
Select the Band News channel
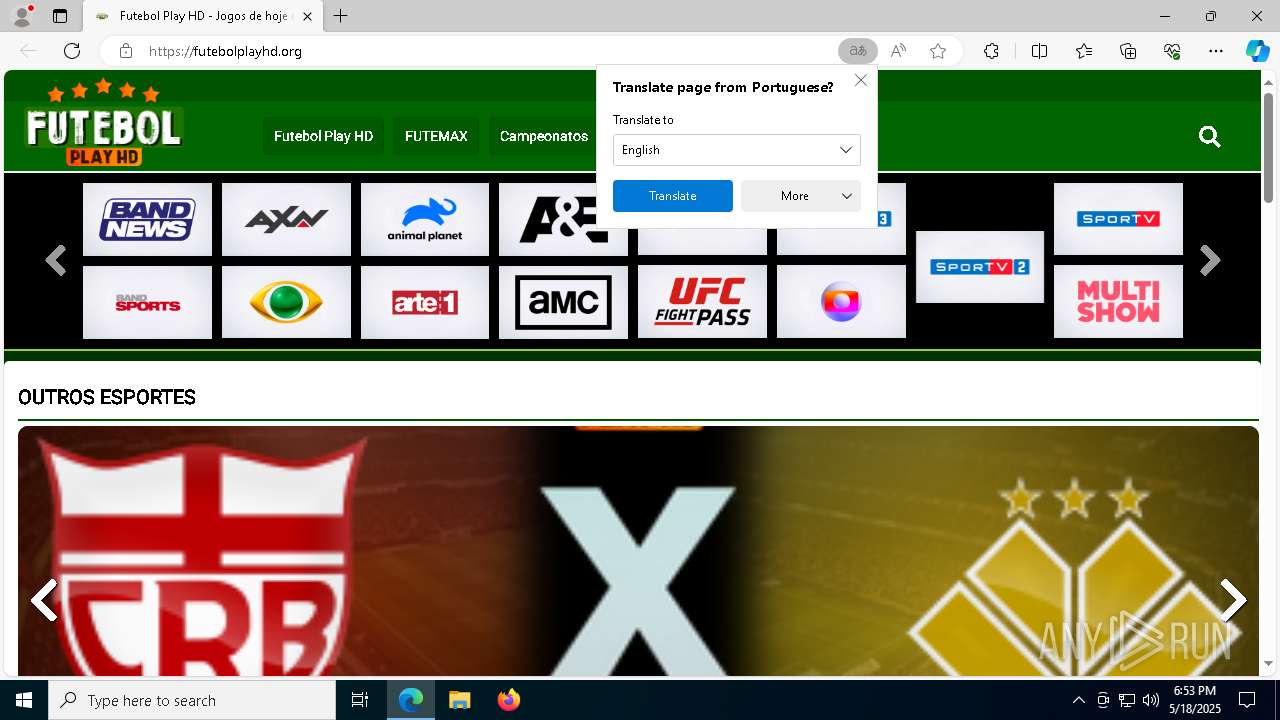(147, 219)
